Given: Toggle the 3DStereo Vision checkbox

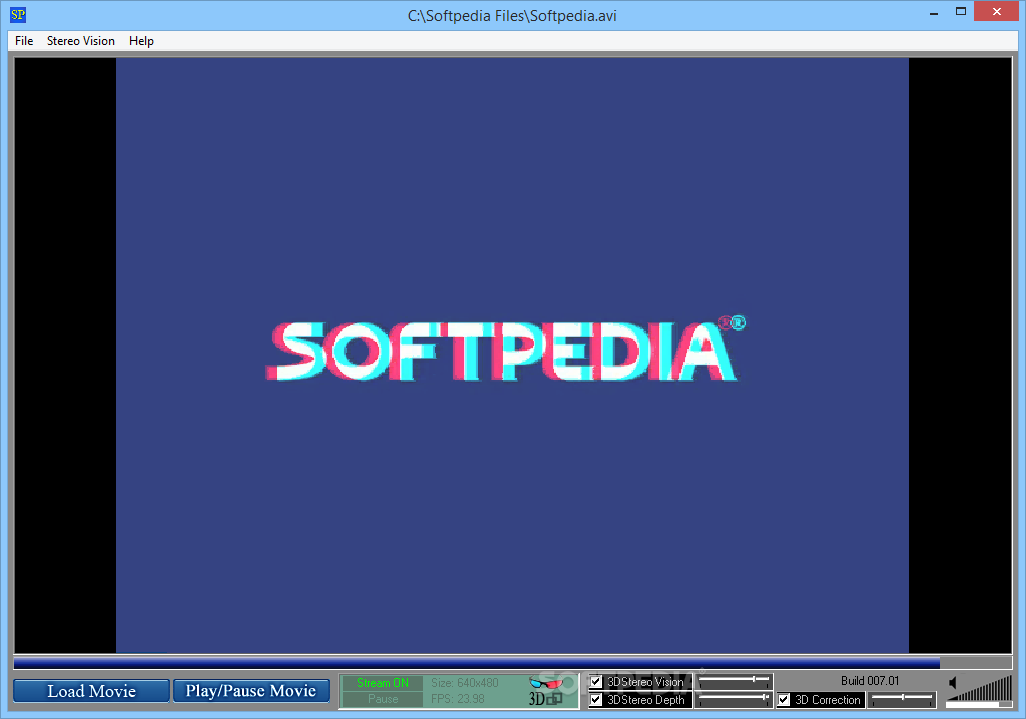Looking at the screenshot, I should tap(596, 682).
